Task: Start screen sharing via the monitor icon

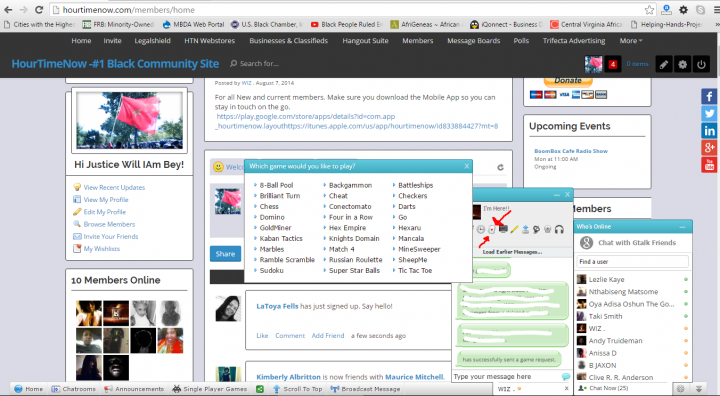Action: coord(503,229)
